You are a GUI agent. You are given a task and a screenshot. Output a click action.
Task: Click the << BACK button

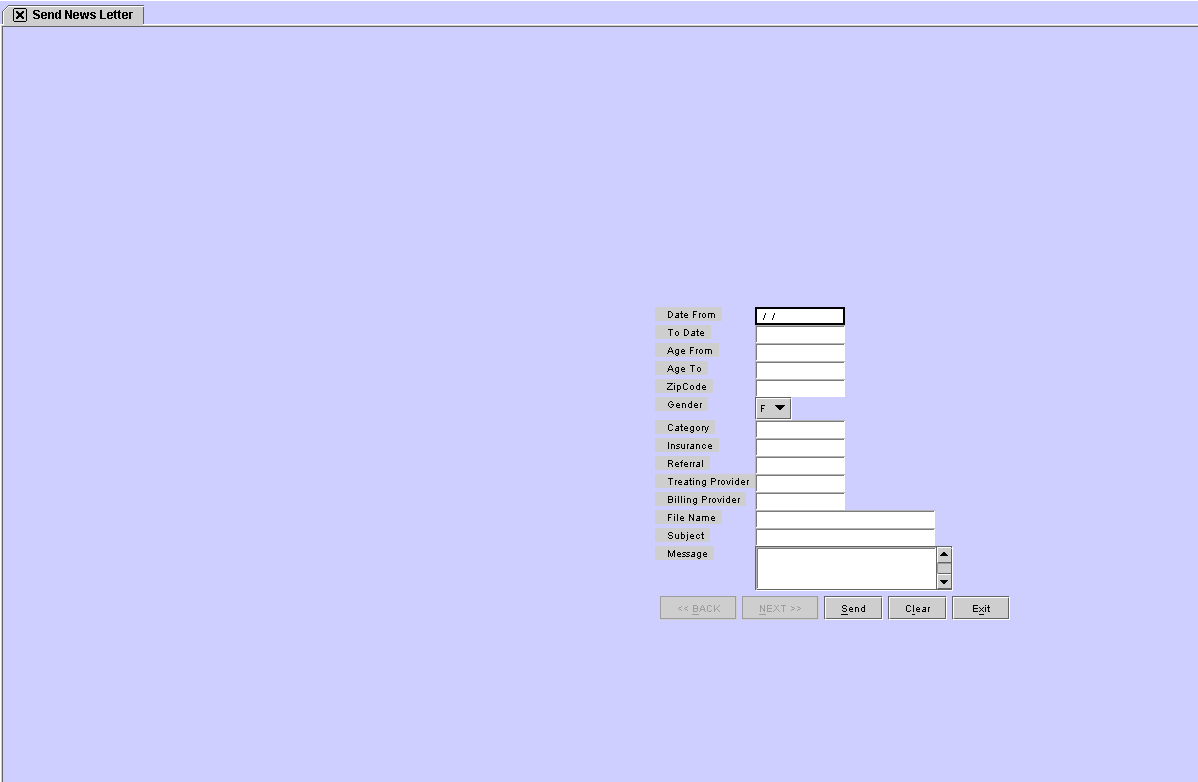[698, 609]
